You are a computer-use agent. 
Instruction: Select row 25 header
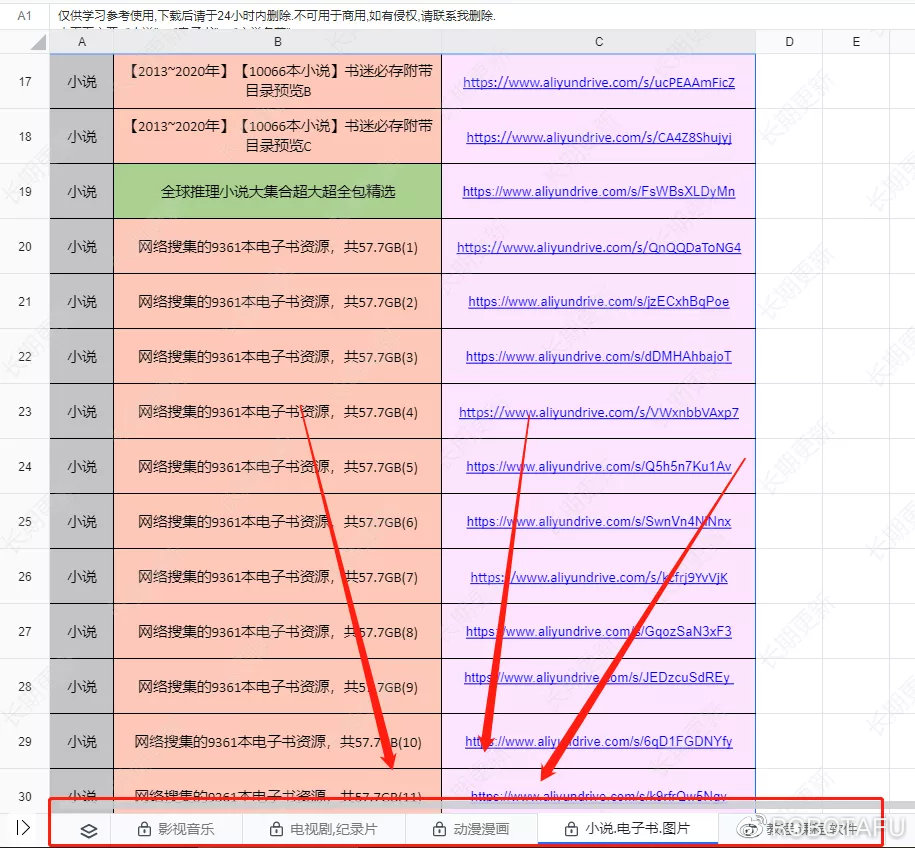[x=25, y=522]
